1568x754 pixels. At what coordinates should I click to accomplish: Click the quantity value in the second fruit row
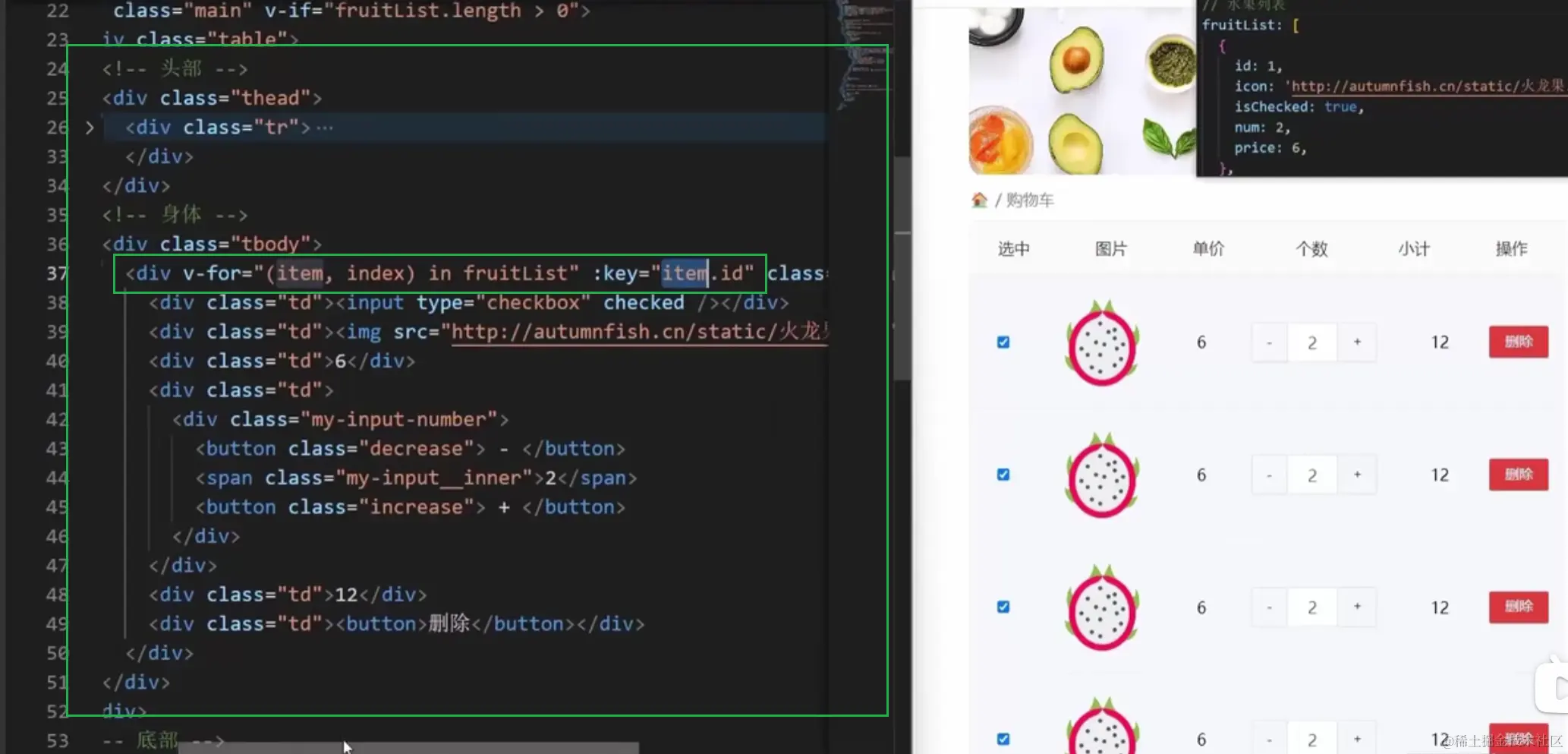tap(1312, 475)
